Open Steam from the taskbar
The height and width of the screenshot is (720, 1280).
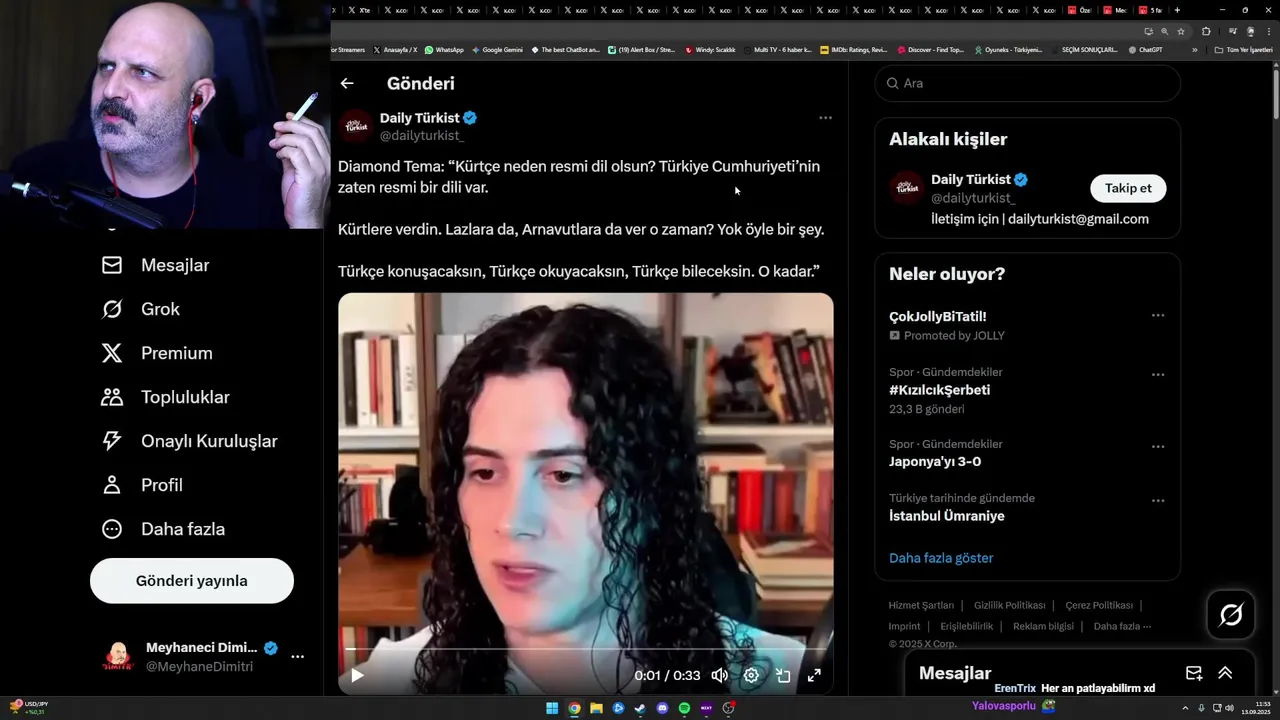point(640,708)
